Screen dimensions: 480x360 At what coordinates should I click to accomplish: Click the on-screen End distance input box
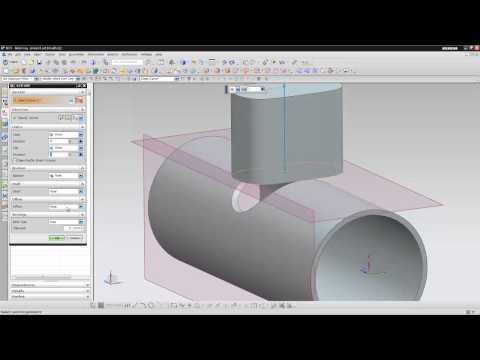tap(251, 89)
